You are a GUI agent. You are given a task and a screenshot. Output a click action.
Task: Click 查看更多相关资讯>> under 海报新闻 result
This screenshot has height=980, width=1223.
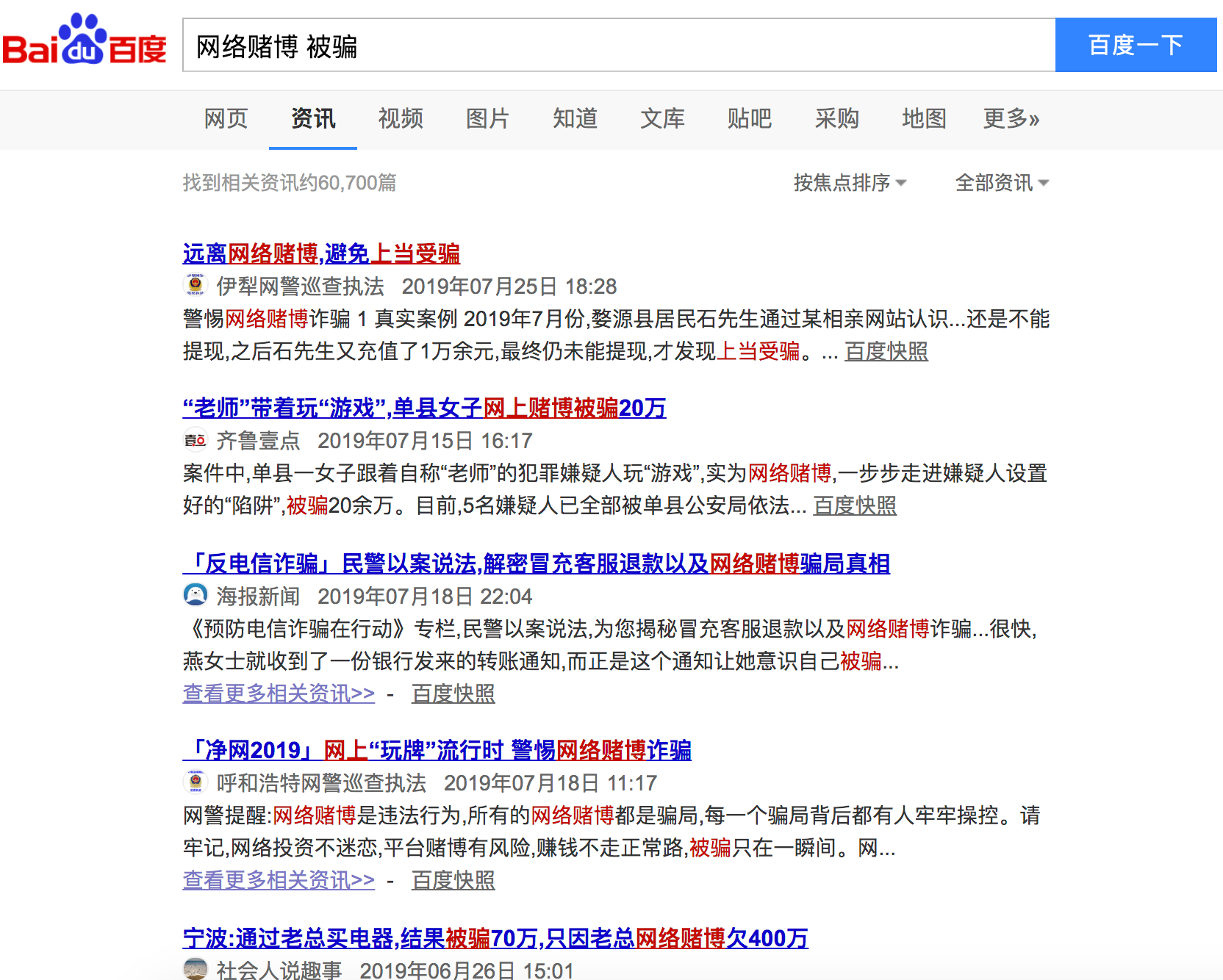click(279, 693)
